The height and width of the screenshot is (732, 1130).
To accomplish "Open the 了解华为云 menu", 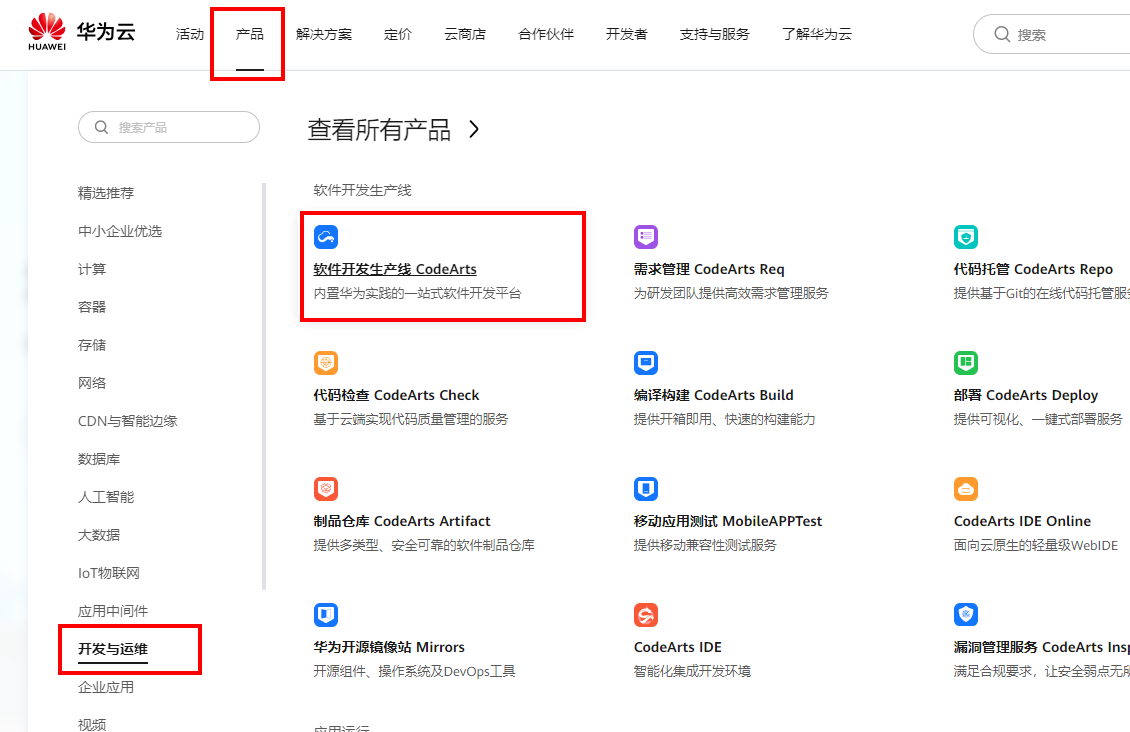I will 817,34.
